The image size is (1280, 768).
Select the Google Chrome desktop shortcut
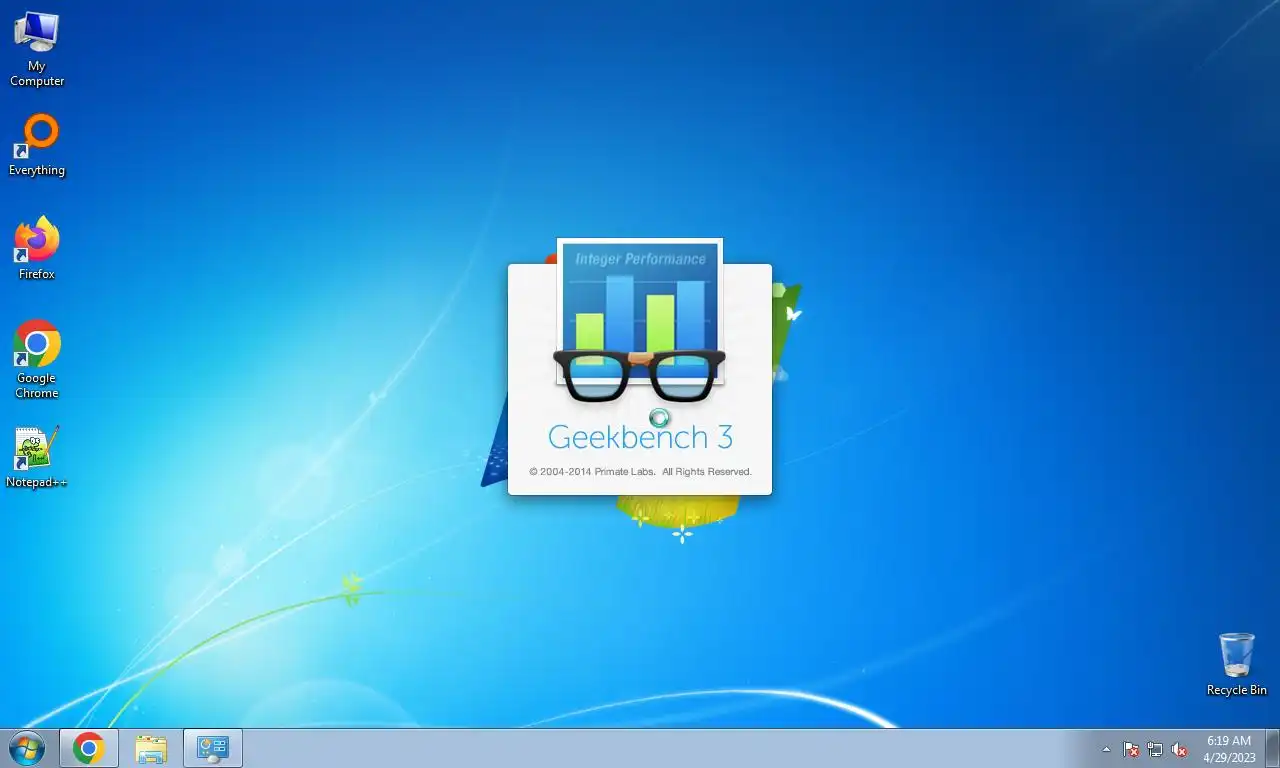pos(37,360)
